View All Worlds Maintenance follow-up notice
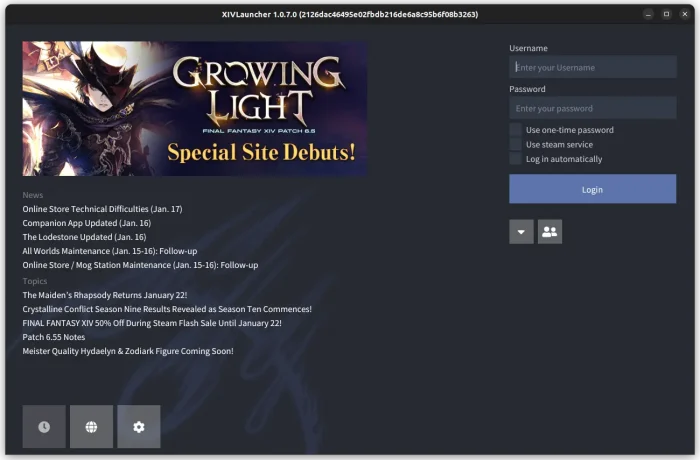The width and height of the screenshot is (700, 460). (110, 251)
